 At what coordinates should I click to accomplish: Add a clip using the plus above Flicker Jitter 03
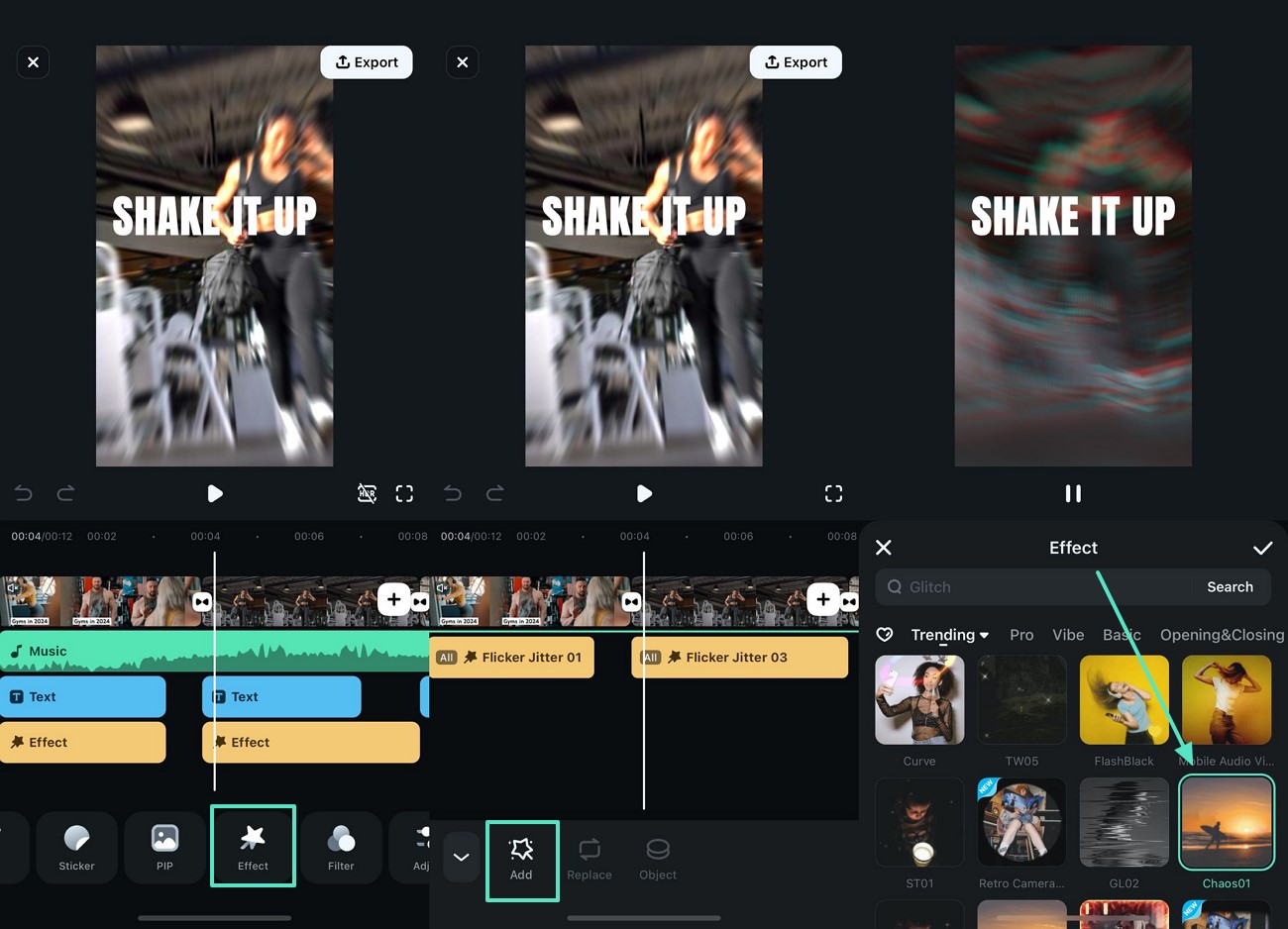point(822,599)
